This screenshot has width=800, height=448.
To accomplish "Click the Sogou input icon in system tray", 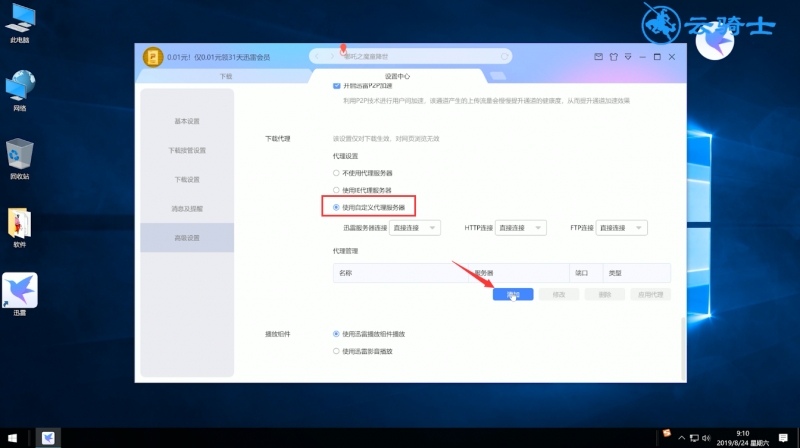I will click(x=666, y=433).
